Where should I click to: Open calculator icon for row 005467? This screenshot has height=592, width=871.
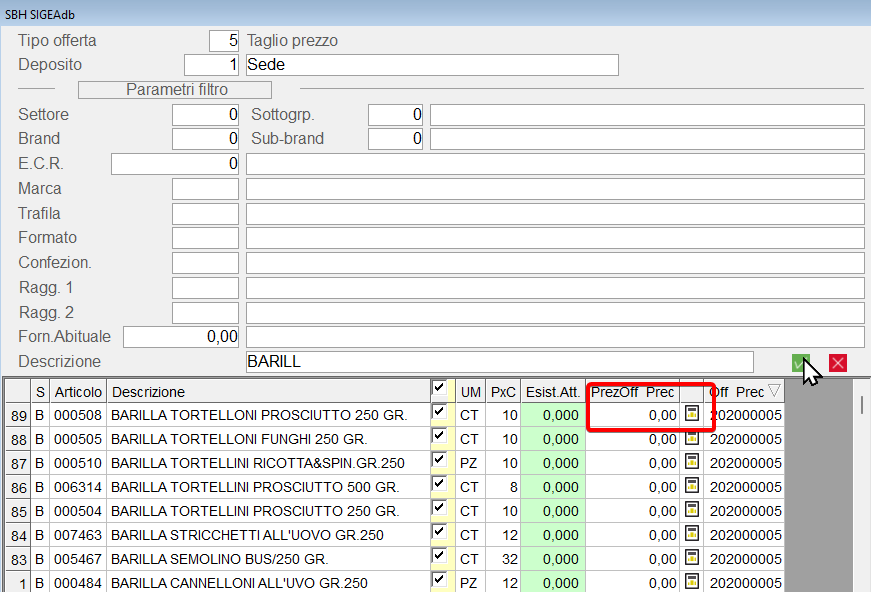[692, 558]
